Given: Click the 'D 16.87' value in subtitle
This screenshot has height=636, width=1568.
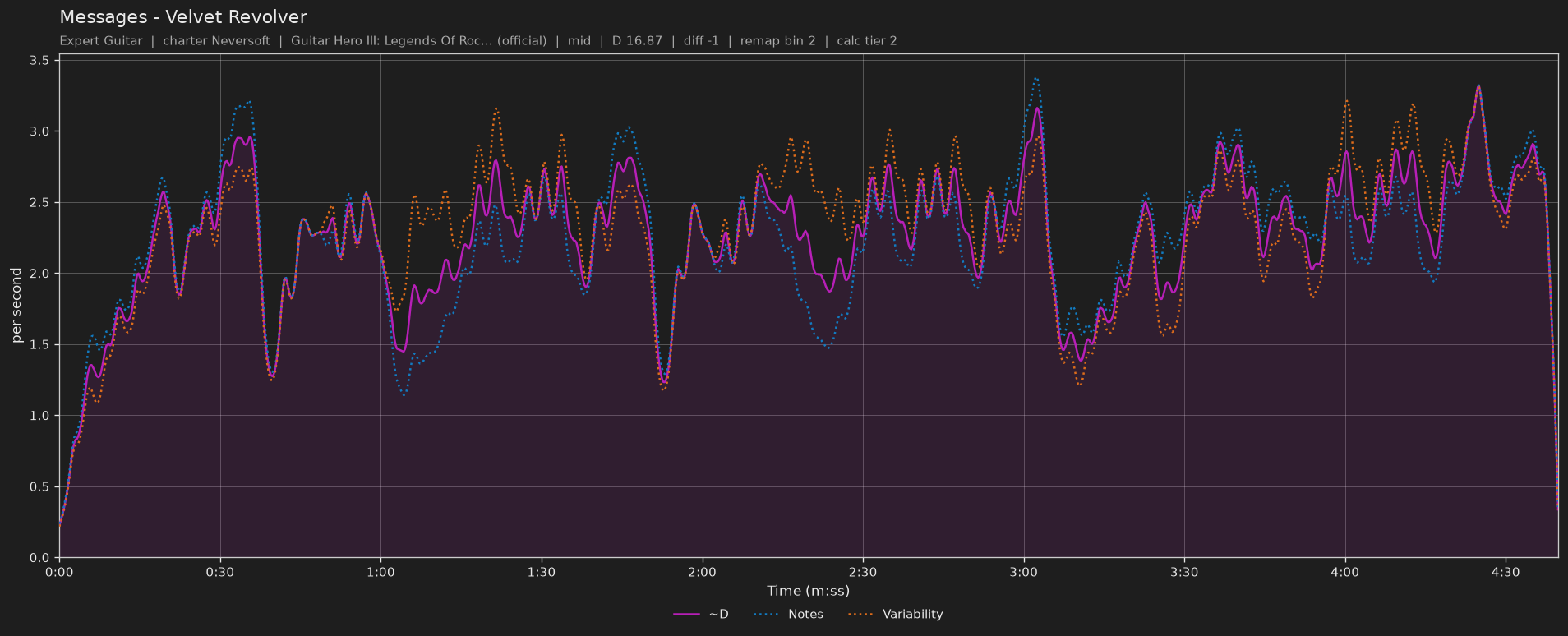Looking at the screenshot, I should tap(637, 40).
